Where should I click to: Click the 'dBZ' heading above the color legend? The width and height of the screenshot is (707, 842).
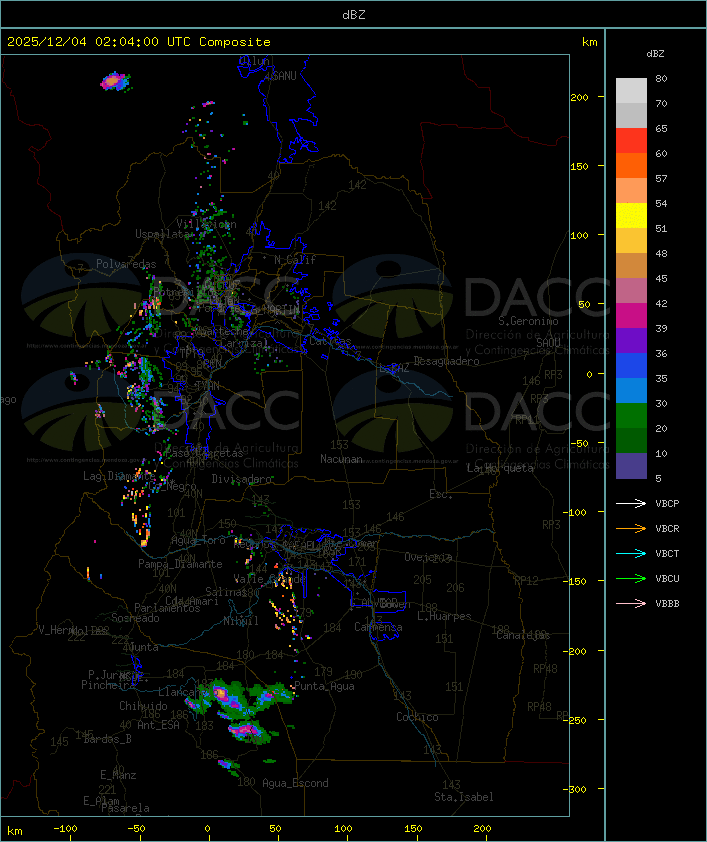(655, 54)
